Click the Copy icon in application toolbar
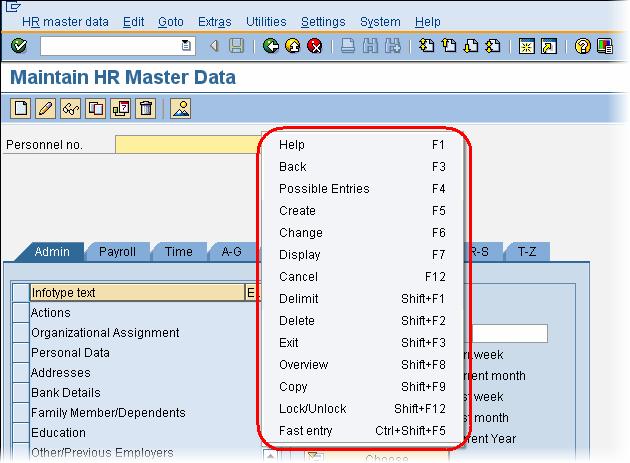This screenshot has width=630, height=463. (x=96, y=108)
